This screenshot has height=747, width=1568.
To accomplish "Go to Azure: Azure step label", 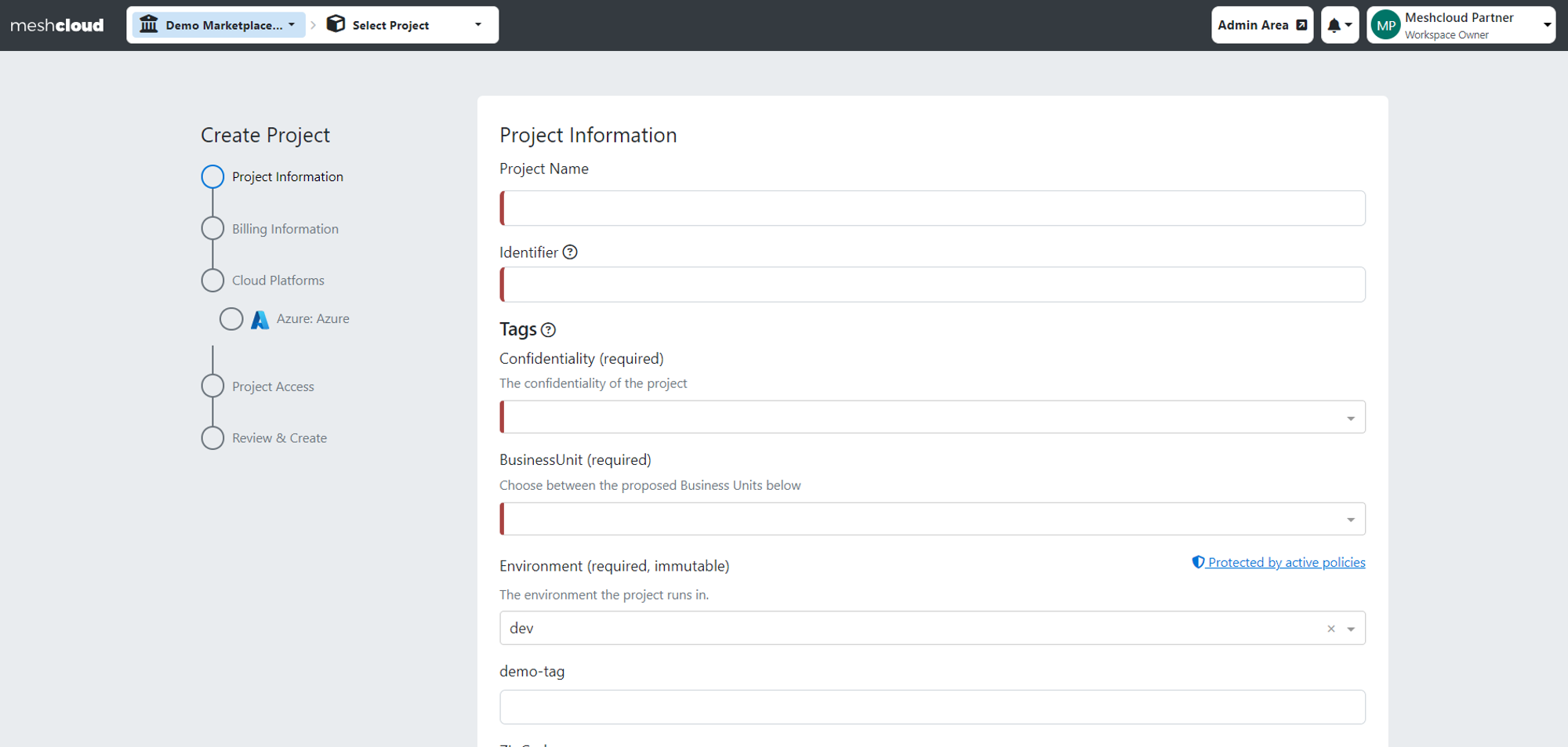I will (x=313, y=319).
